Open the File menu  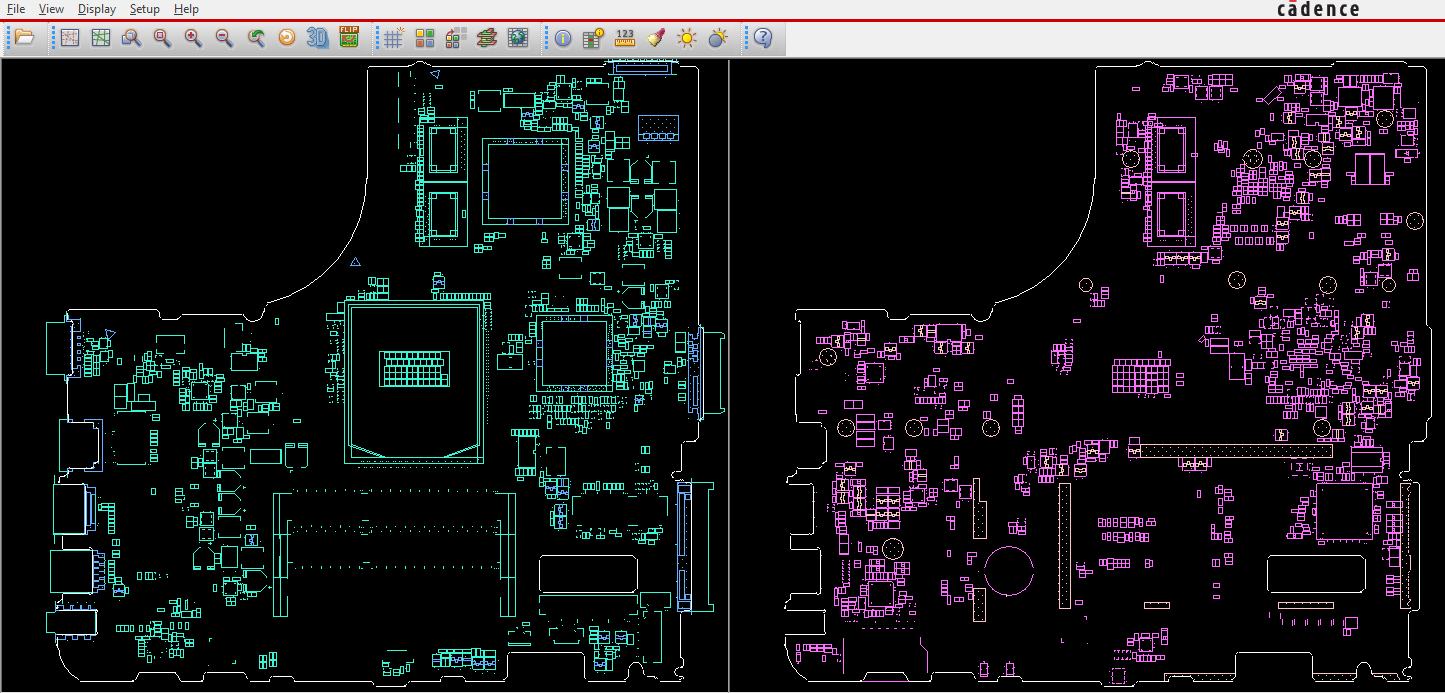click(x=16, y=9)
